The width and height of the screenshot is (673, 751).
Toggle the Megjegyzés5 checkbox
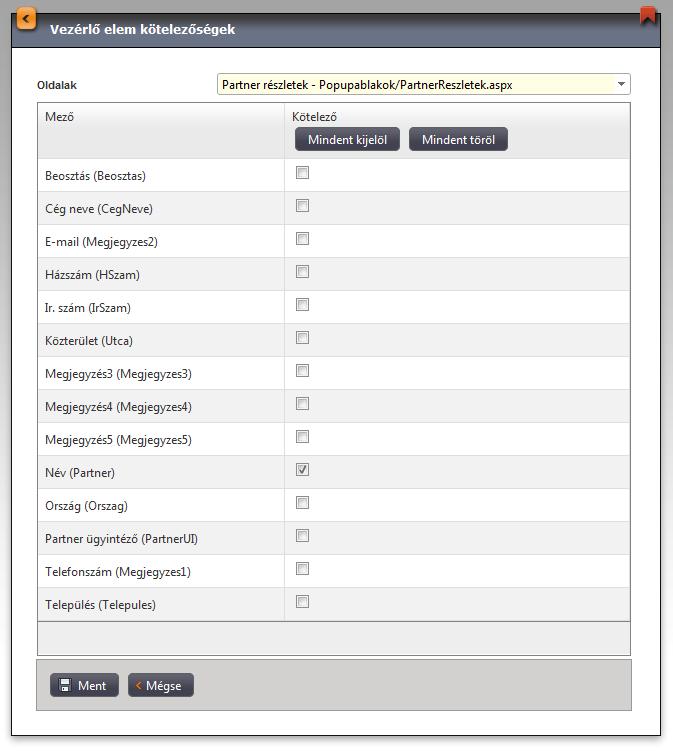click(302, 437)
